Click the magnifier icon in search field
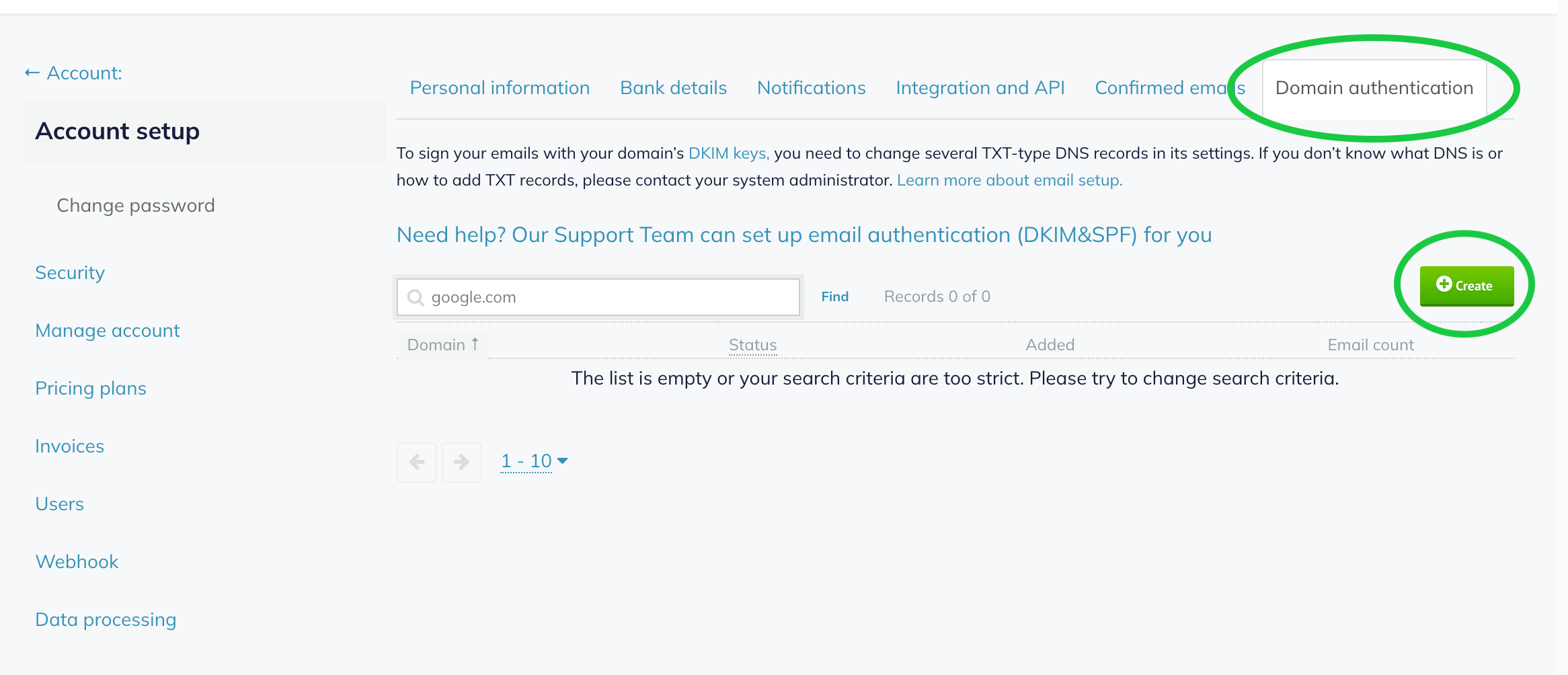The image size is (1568, 675). point(416,298)
